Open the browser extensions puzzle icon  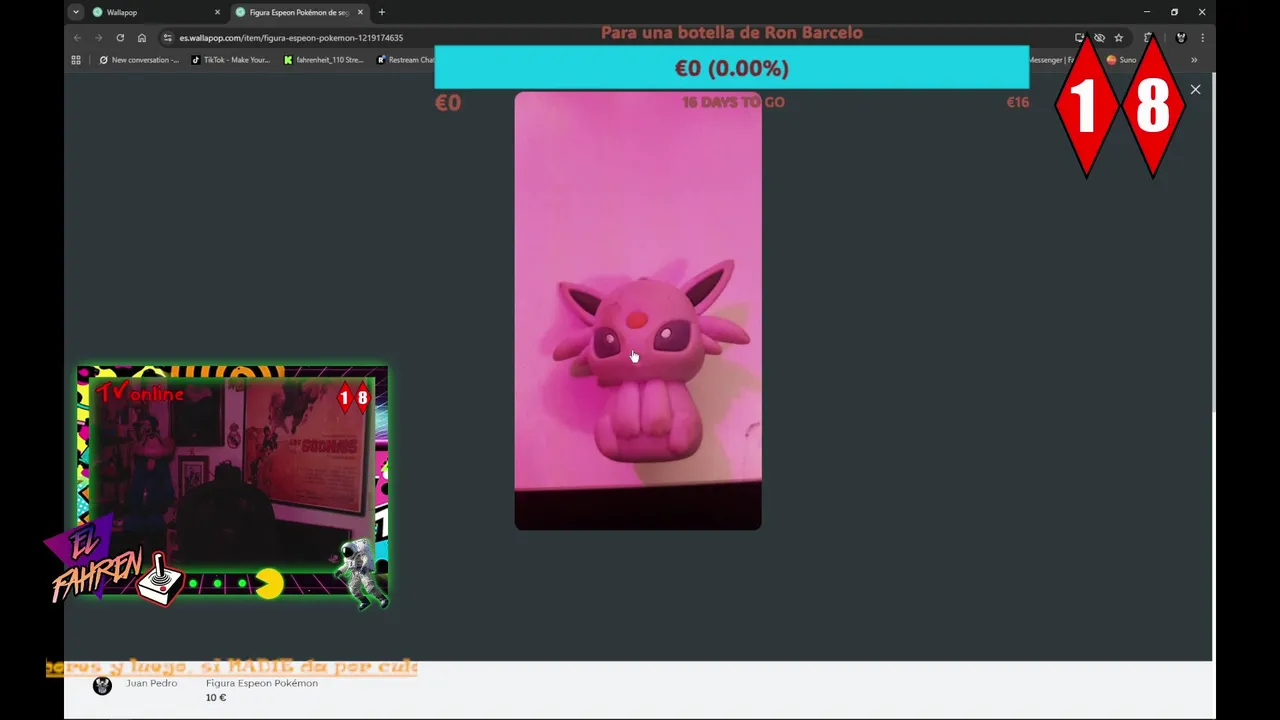tap(1148, 38)
